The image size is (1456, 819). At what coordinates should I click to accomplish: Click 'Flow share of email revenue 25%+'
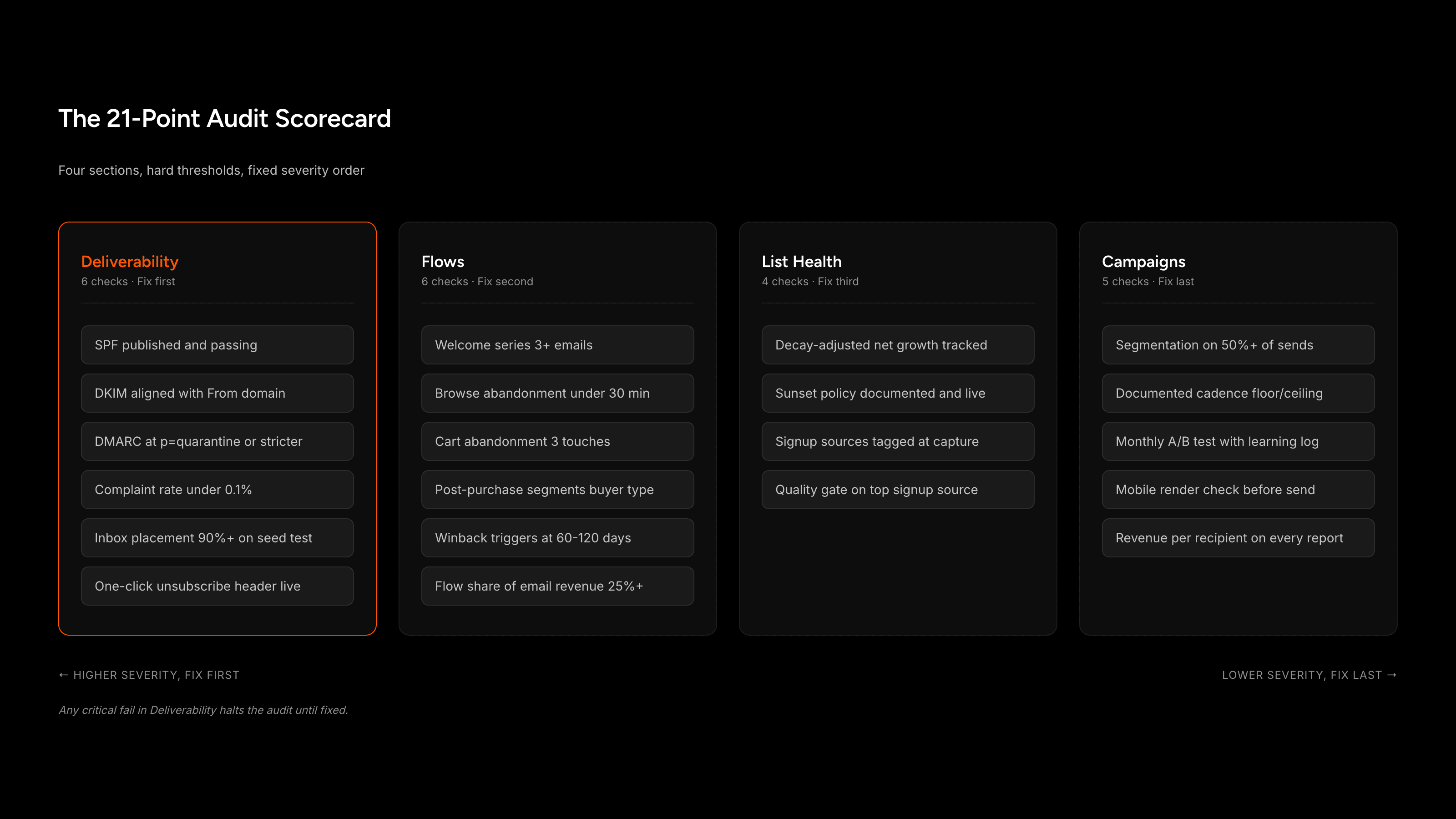[x=558, y=586]
